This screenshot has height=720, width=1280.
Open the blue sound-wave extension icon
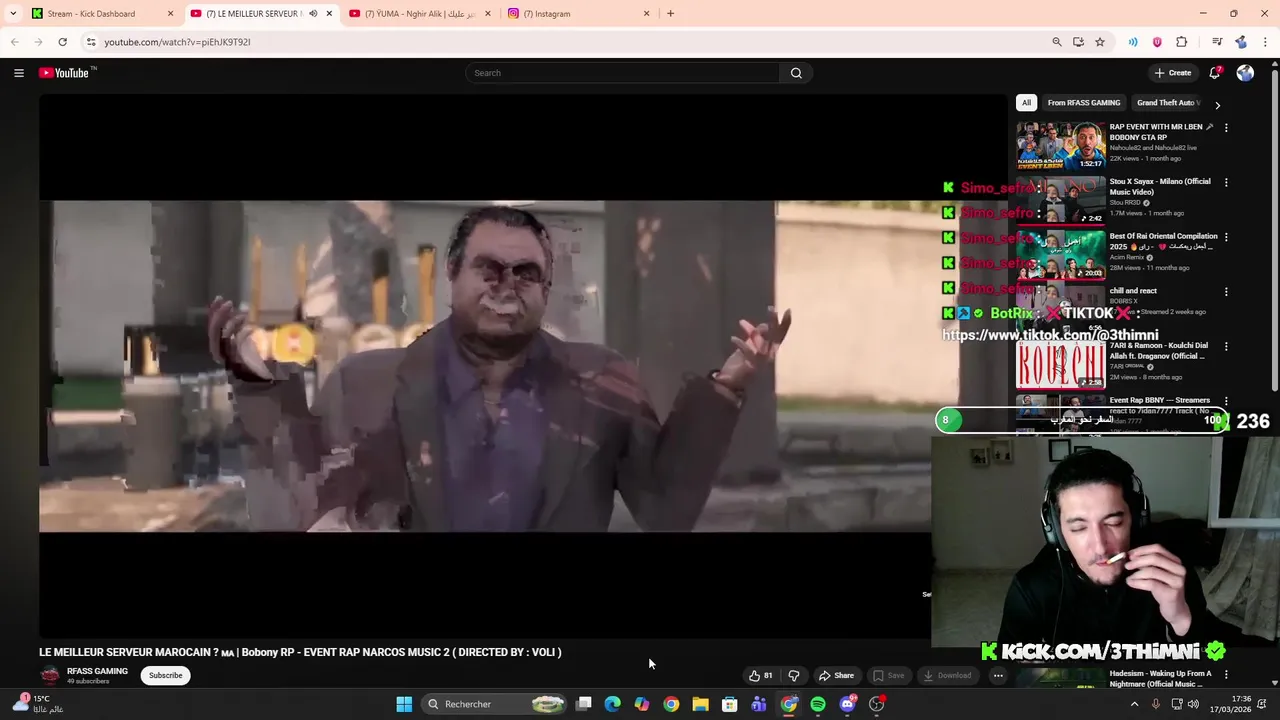1133,42
